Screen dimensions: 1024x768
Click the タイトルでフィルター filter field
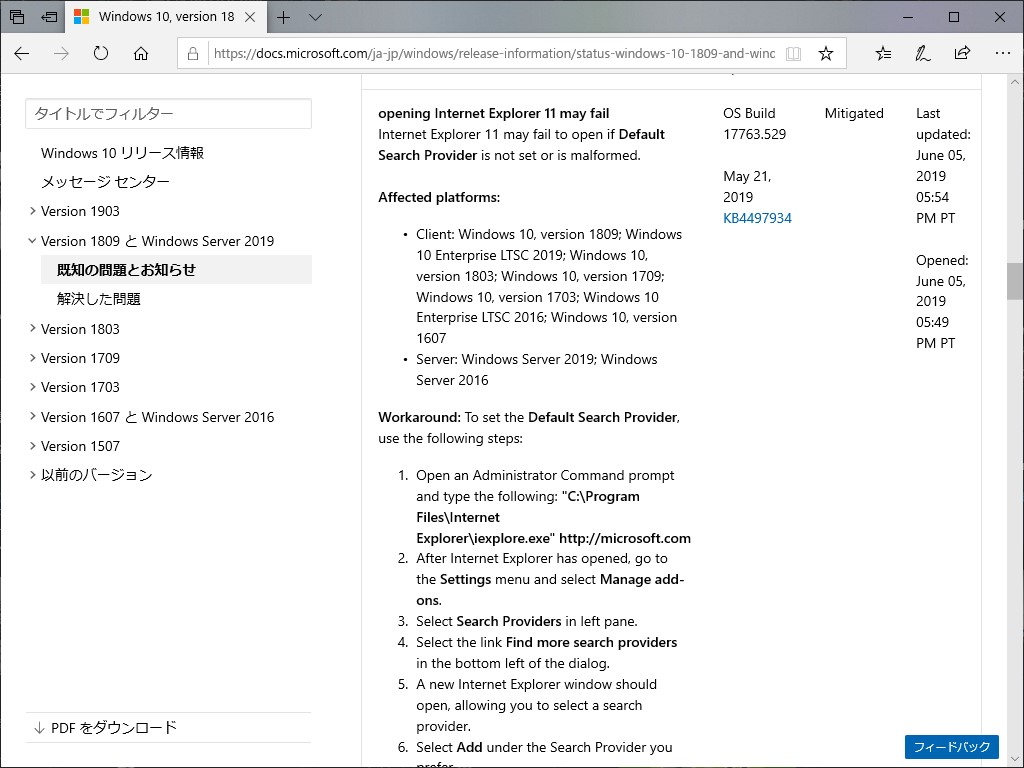click(x=168, y=114)
